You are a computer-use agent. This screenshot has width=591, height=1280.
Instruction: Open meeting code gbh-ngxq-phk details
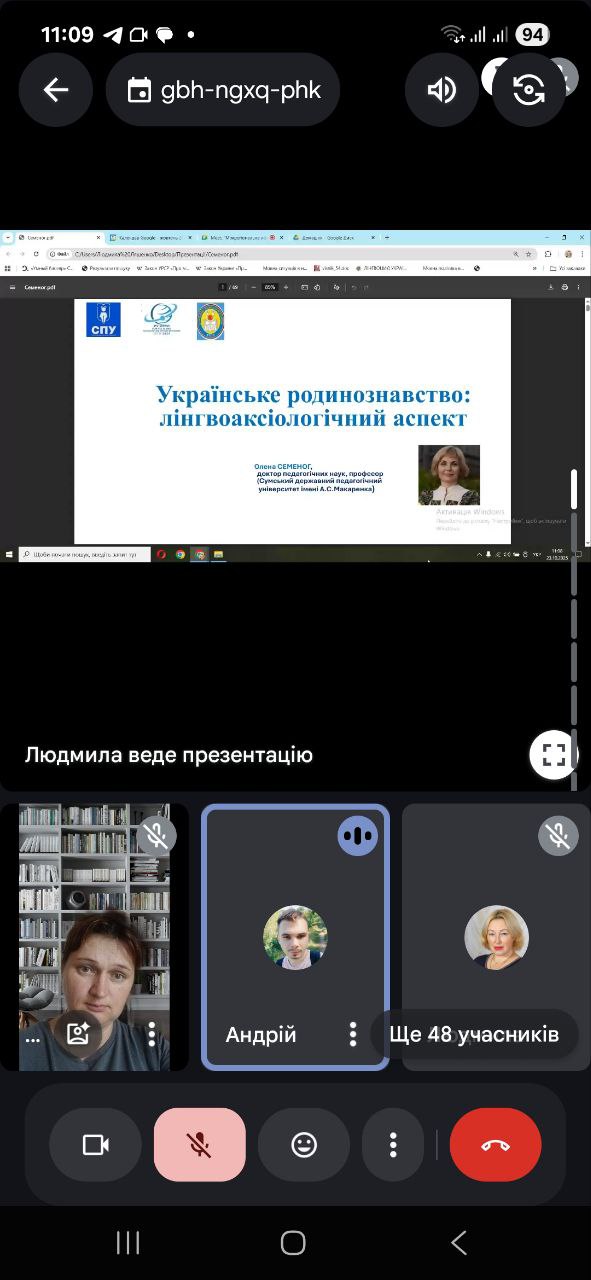coord(223,90)
